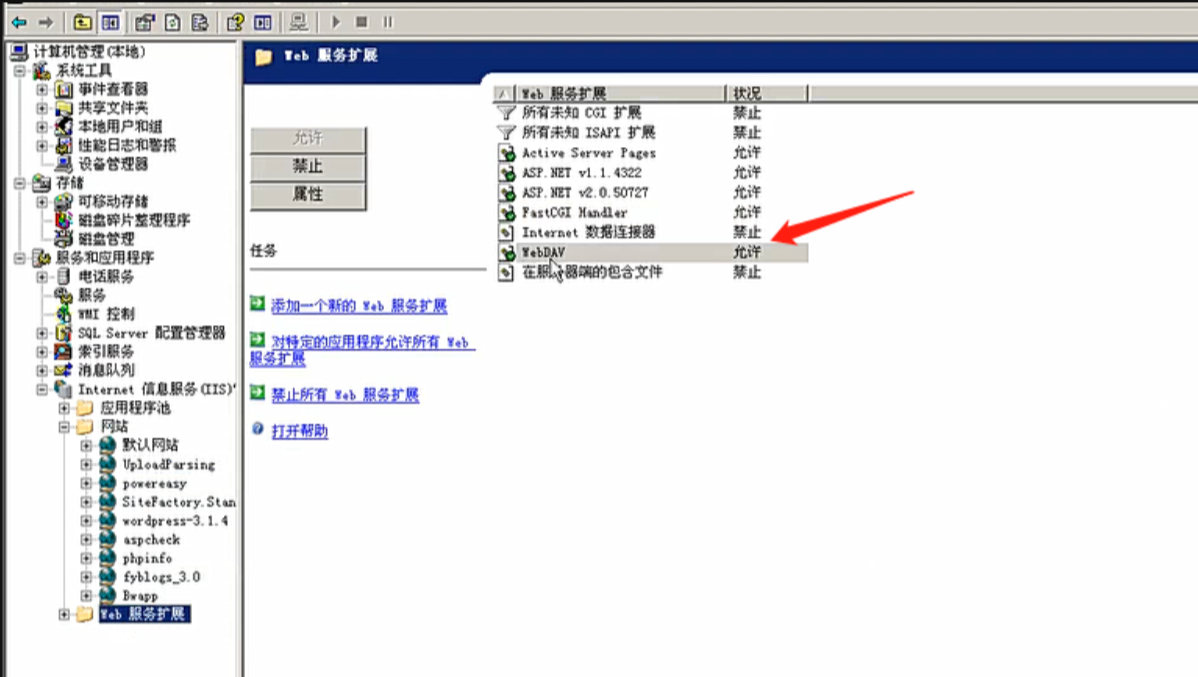The width and height of the screenshot is (1198, 677).
Task: Click the 磁盘管理 tree icon
Action: click(63, 238)
